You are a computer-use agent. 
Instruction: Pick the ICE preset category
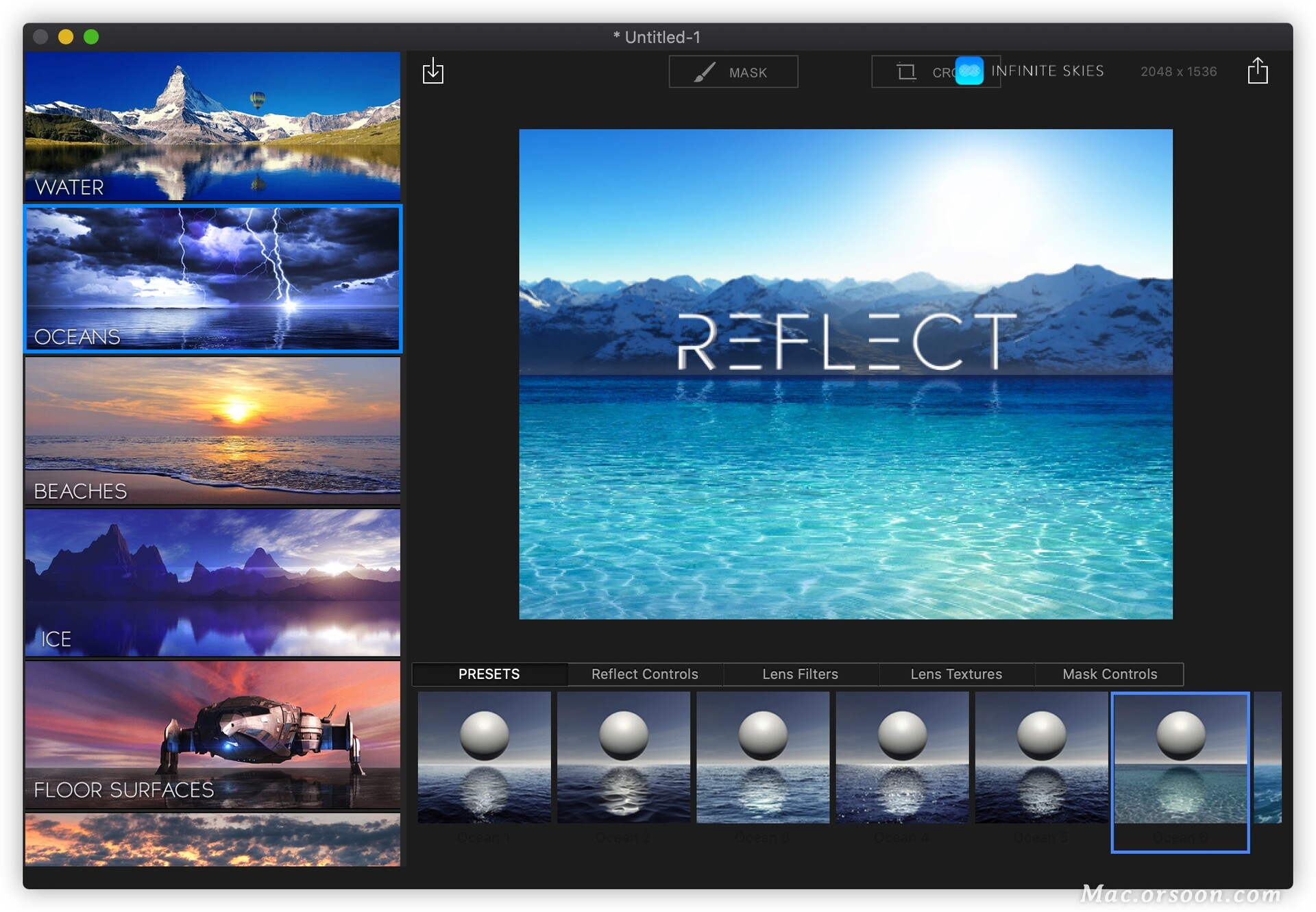point(212,582)
